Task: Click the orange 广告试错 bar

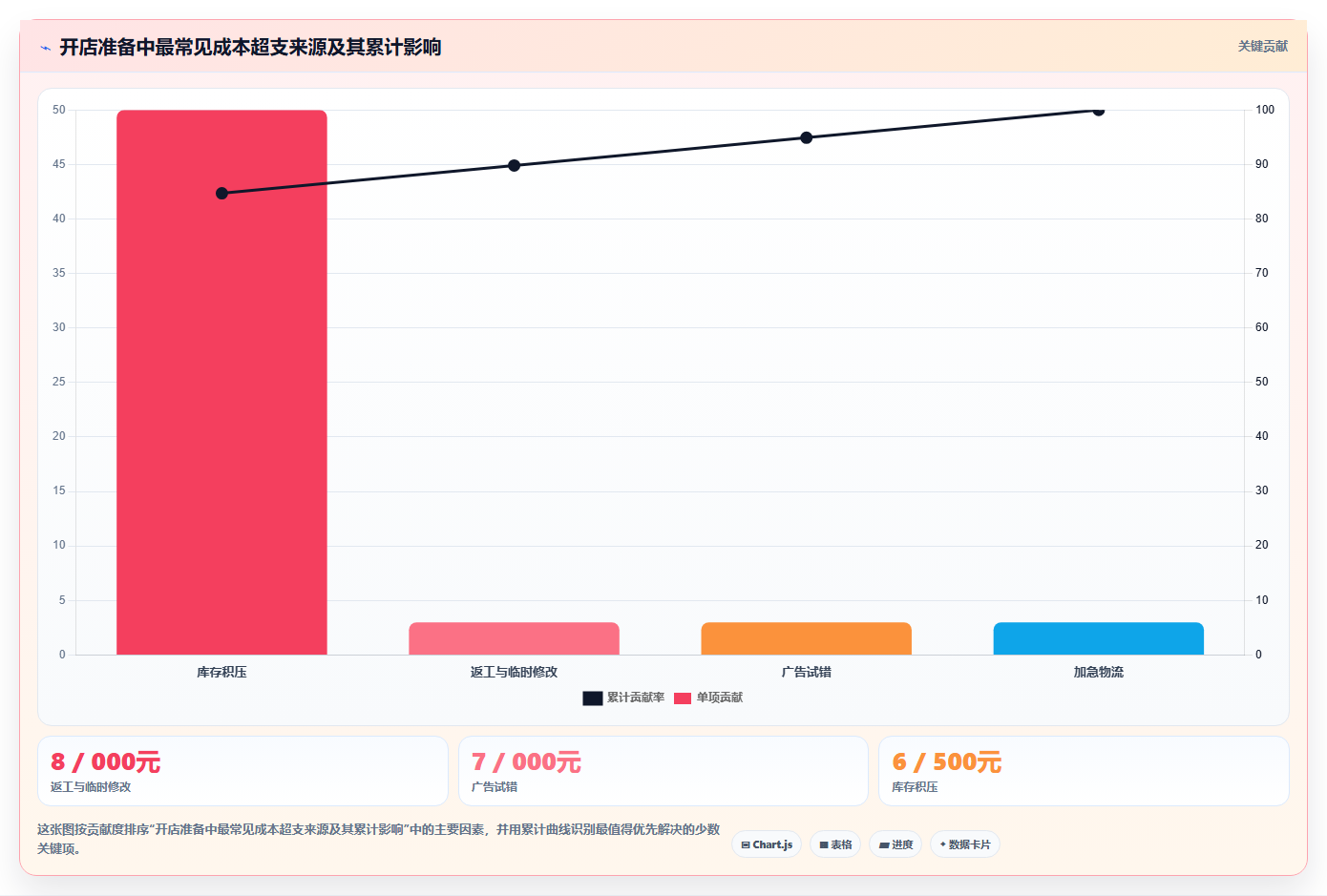Action: [806, 638]
